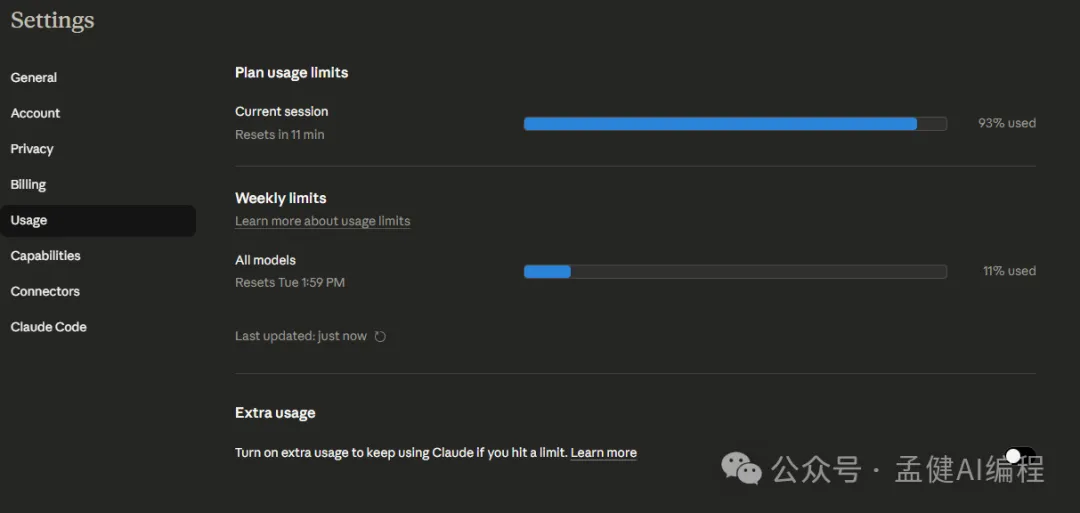Open Capabilities settings
Viewport: 1080px width, 513px height.
46,256
